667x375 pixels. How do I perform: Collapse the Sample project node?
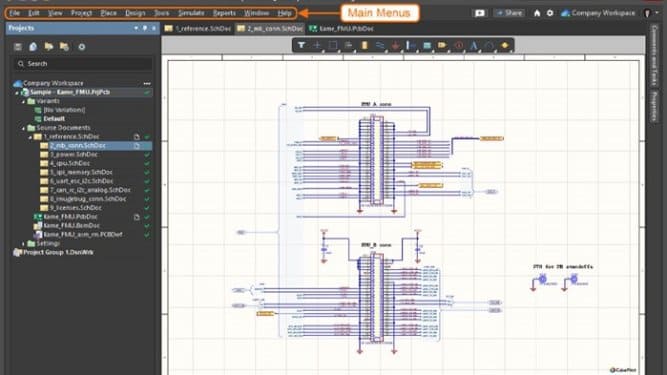(x=17, y=93)
